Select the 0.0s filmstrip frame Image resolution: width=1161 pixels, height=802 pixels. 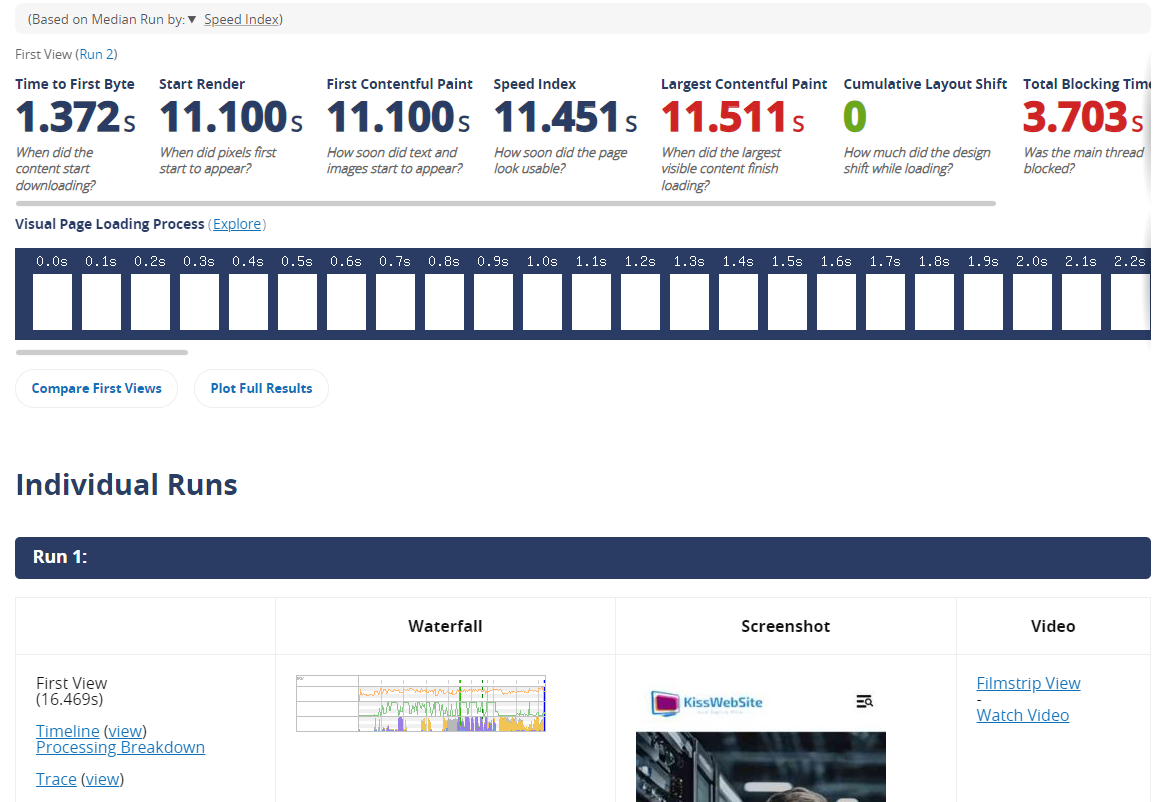[x=52, y=301]
